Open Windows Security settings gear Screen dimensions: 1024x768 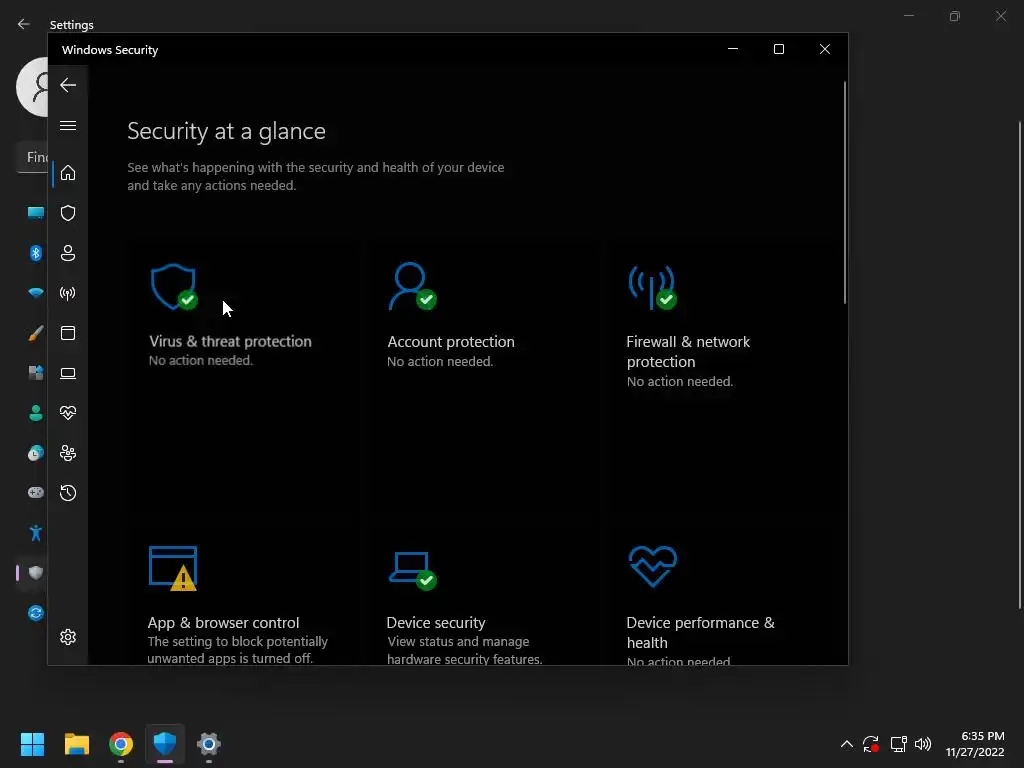(x=68, y=637)
